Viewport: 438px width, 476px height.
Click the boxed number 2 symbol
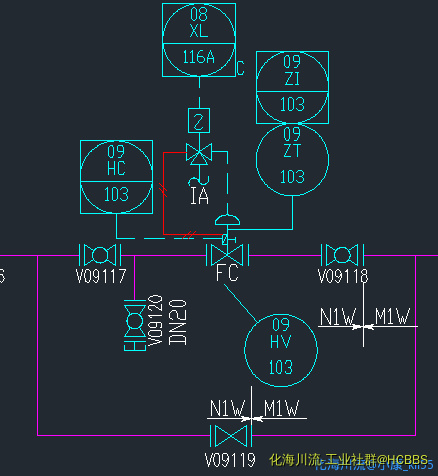coord(199,121)
